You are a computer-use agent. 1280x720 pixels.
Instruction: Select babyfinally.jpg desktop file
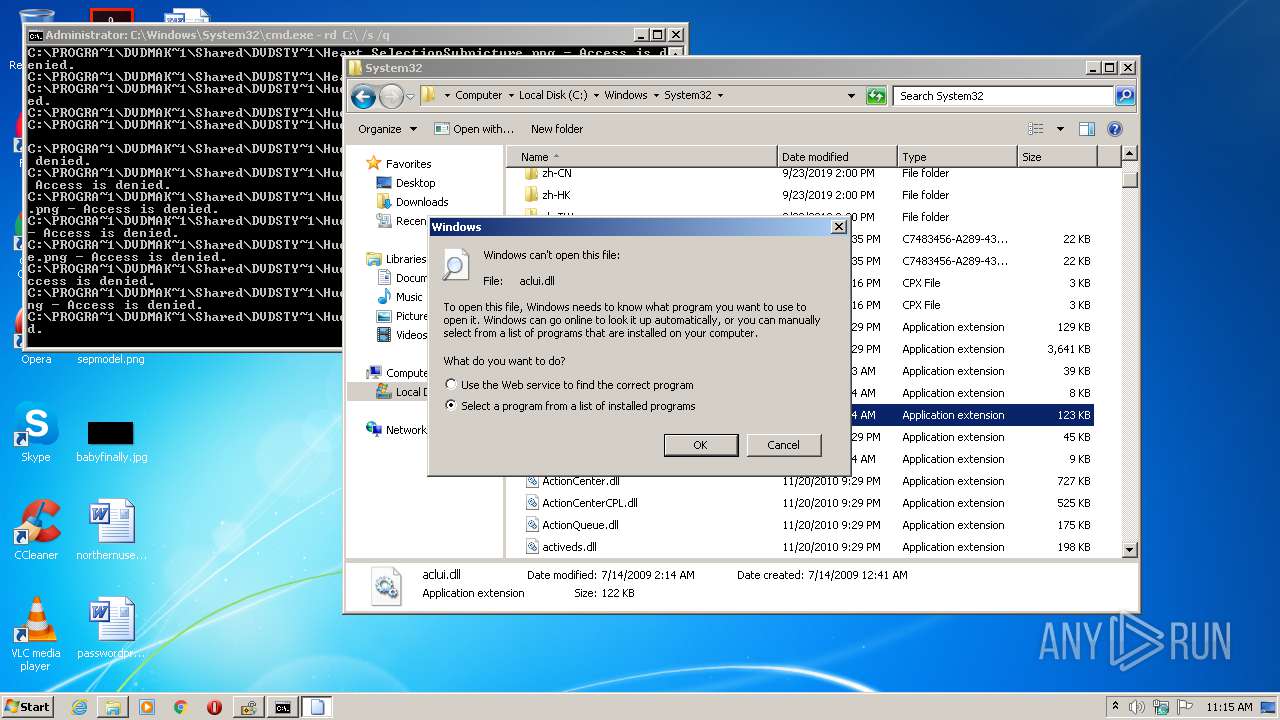pos(111,441)
